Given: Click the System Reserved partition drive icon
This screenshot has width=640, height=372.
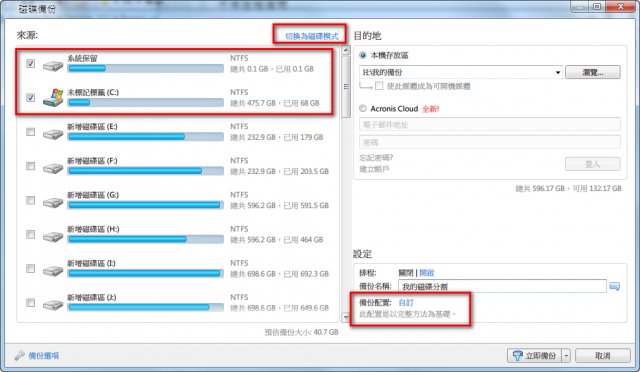Looking at the screenshot, I should tap(53, 65).
